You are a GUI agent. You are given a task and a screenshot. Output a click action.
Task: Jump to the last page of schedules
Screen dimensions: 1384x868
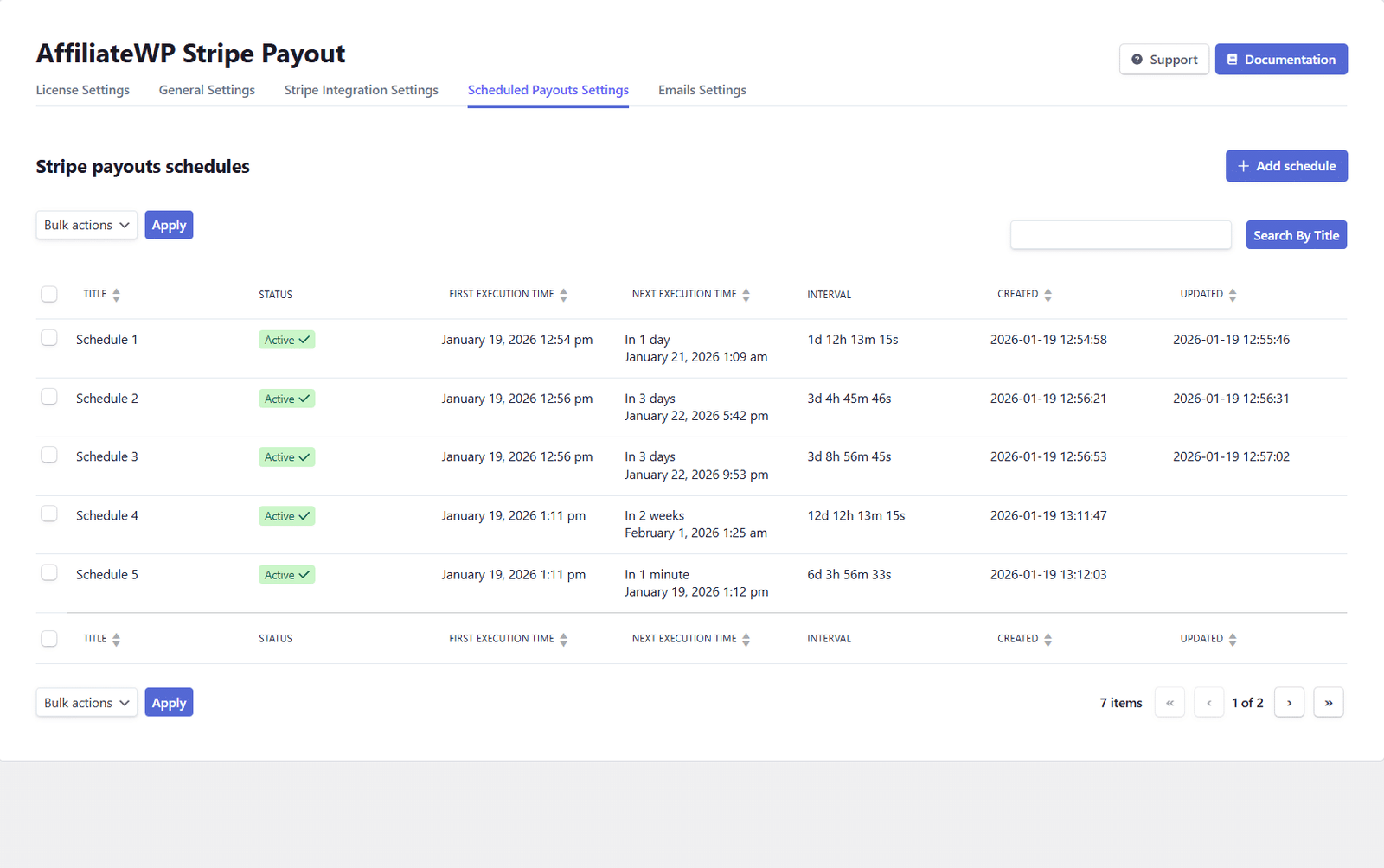pyautogui.click(x=1328, y=703)
